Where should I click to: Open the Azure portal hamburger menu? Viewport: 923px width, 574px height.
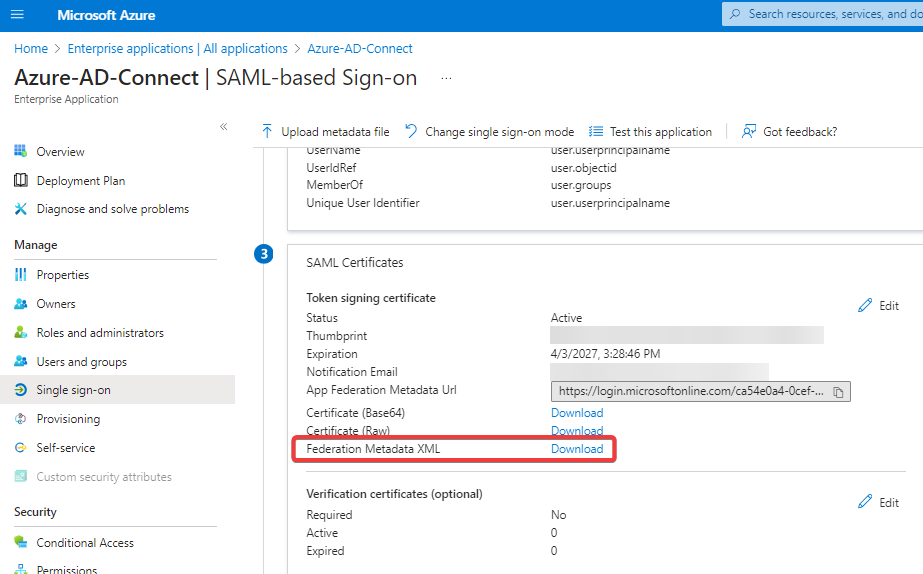pyautogui.click(x=17, y=14)
